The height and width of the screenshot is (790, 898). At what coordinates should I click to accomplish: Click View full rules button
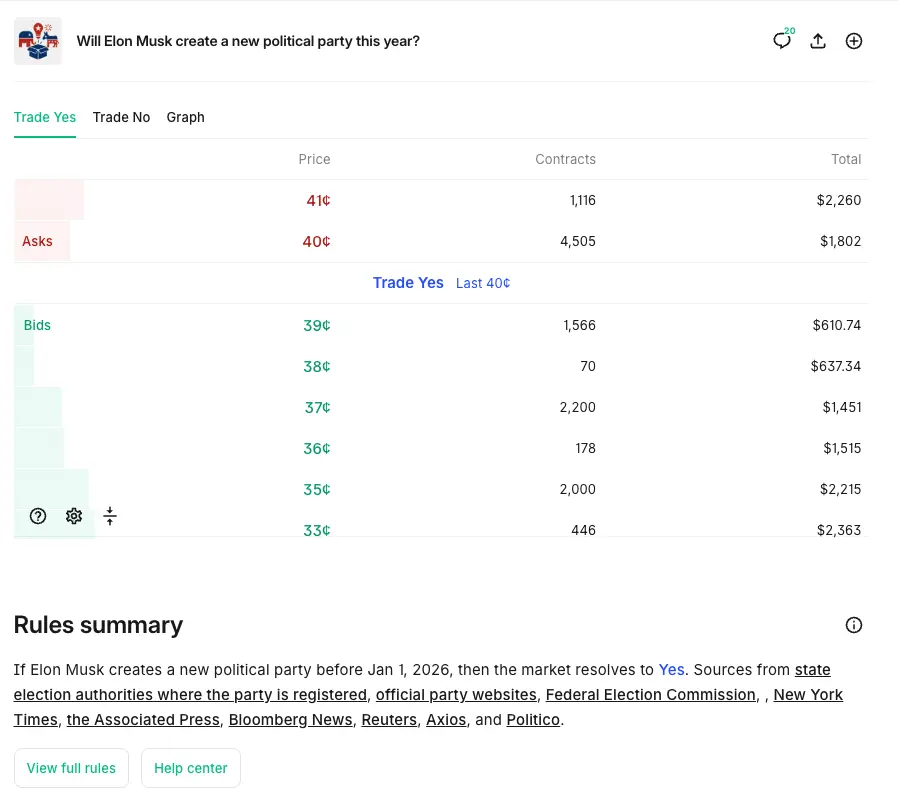71,768
